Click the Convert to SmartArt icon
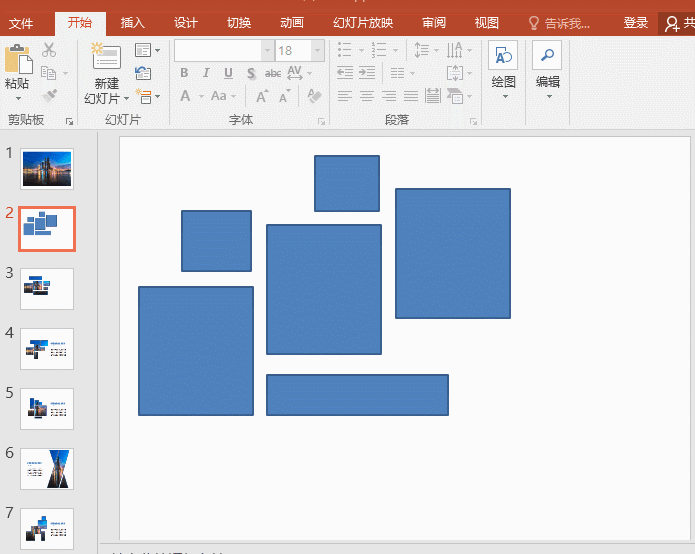695x554 pixels. 455,96
